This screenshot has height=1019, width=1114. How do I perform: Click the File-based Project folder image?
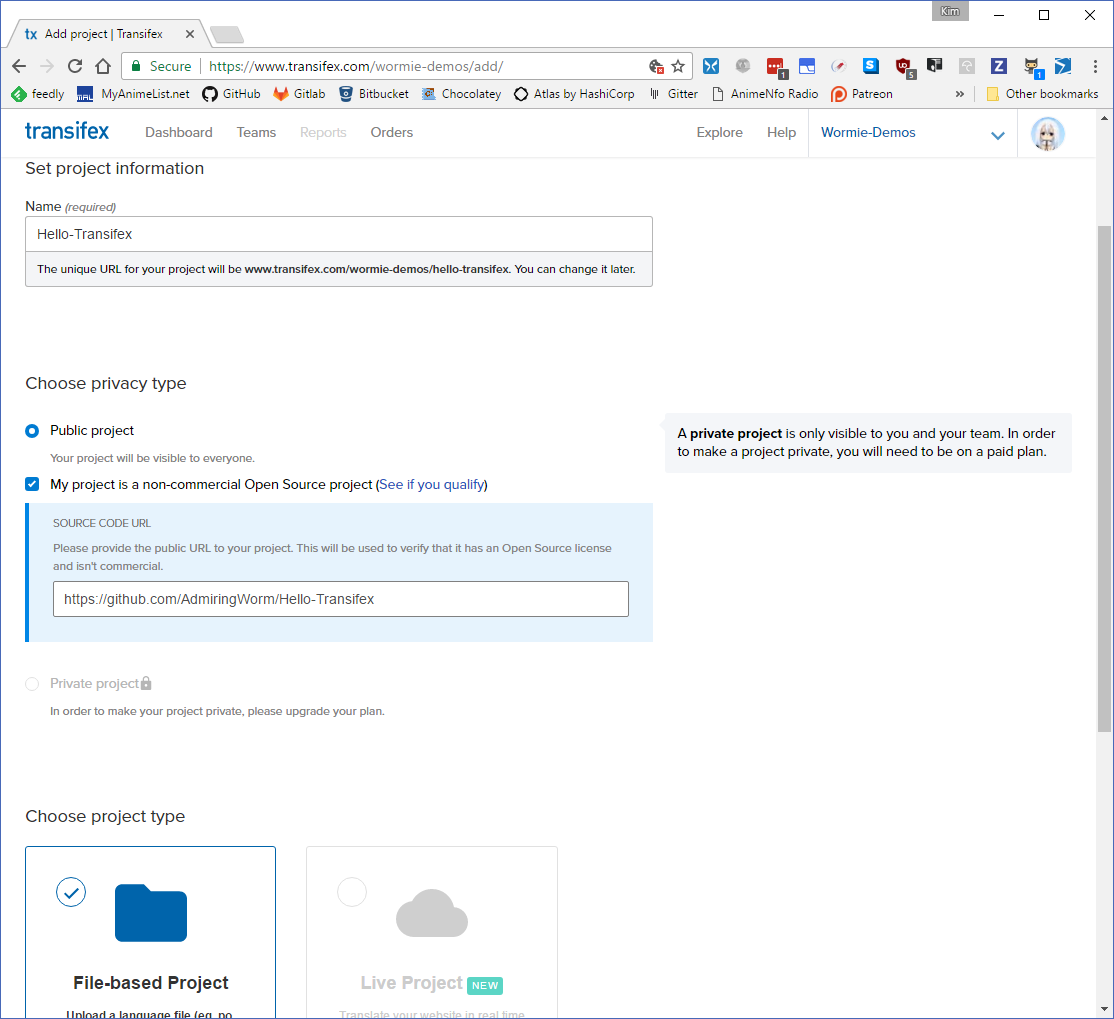(151, 913)
